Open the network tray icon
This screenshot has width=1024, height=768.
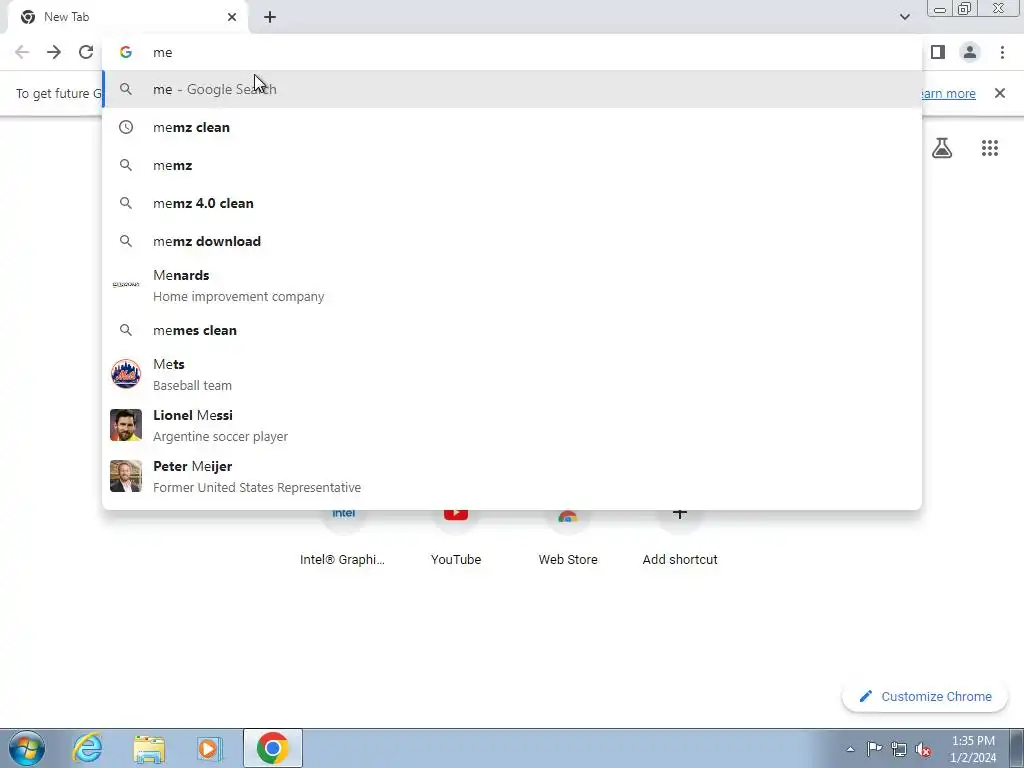[x=899, y=749]
